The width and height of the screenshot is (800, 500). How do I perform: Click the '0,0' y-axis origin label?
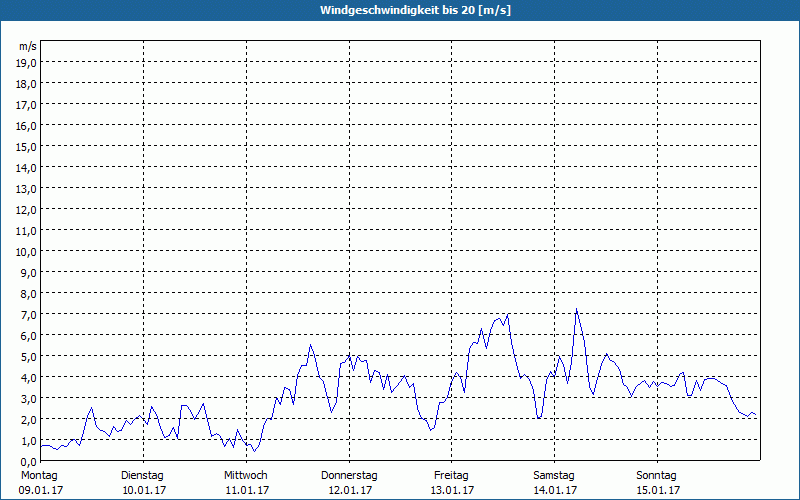tap(27, 460)
